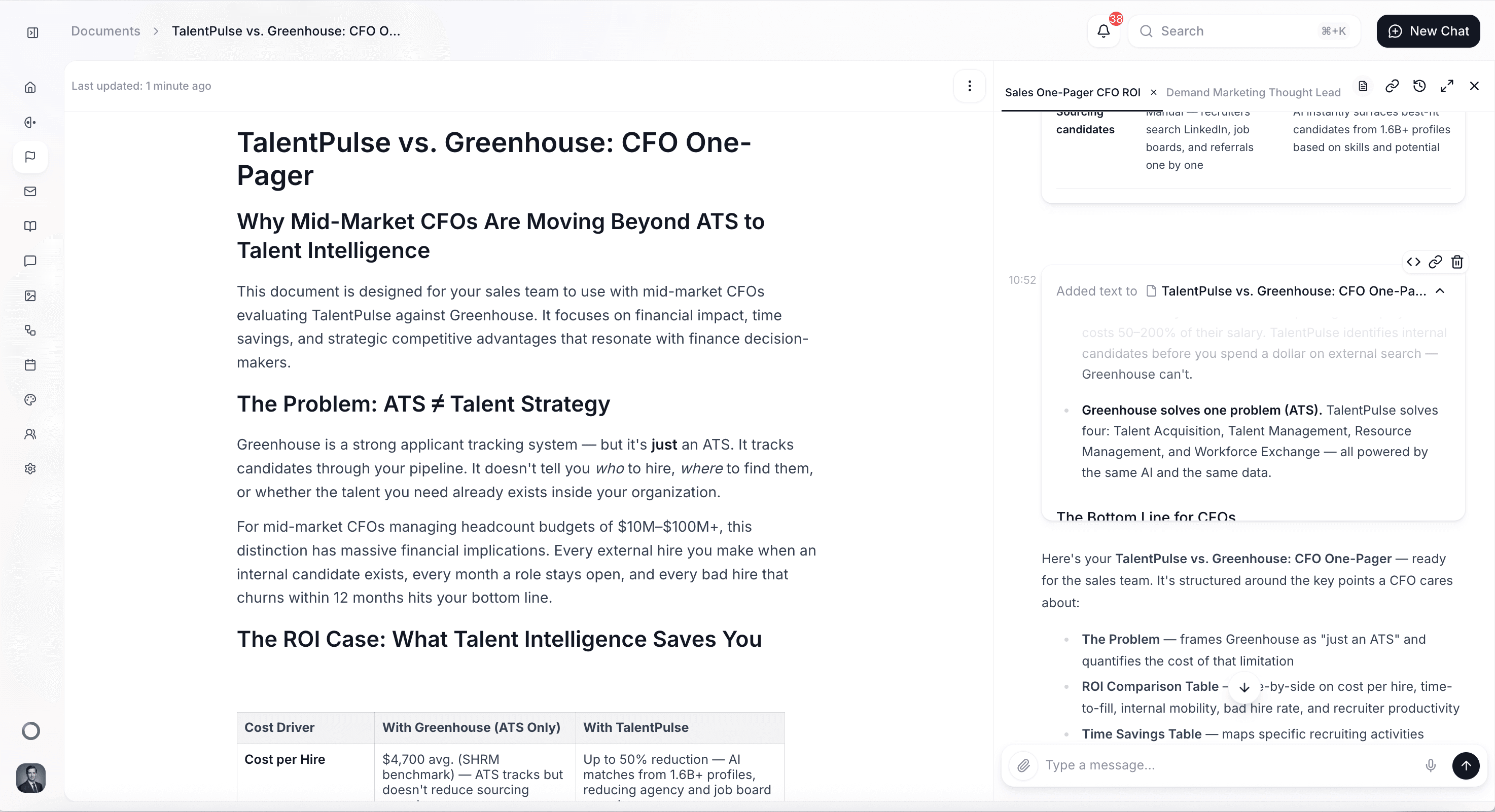Screen dimensions: 1495x812
Task: Open the Calendar sidebar panel
Action: pos(30,364)
